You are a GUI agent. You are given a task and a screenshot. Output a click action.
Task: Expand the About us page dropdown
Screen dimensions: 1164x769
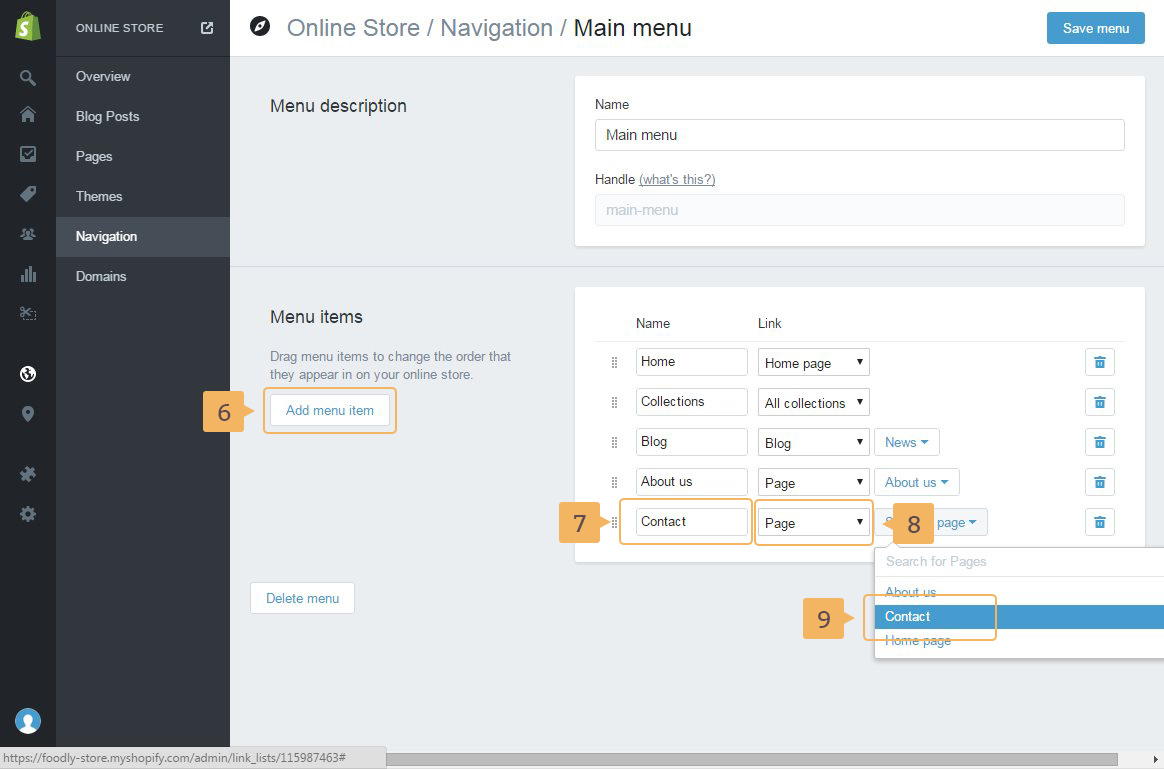pyautogui.click(x=916, y=482)
